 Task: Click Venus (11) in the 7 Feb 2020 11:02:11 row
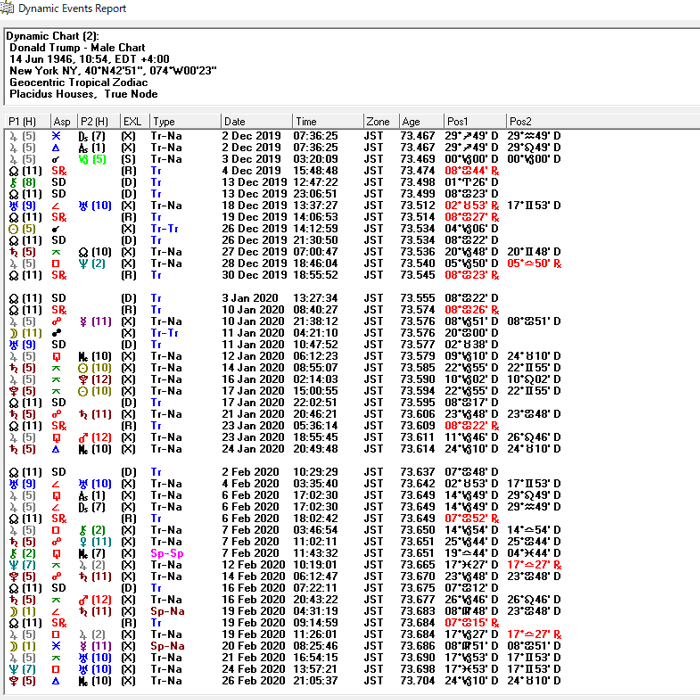tap(95, 542)
